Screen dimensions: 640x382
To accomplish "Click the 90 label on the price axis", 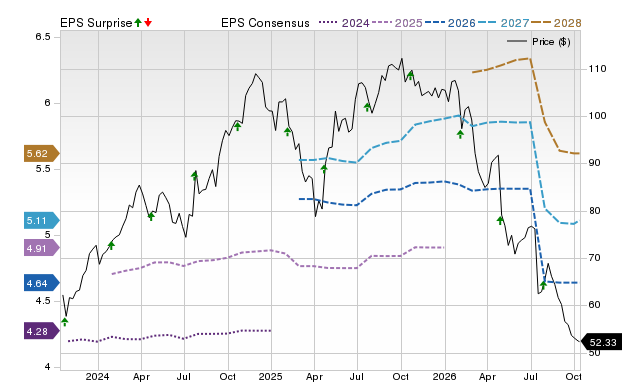I will pos(594,163).
